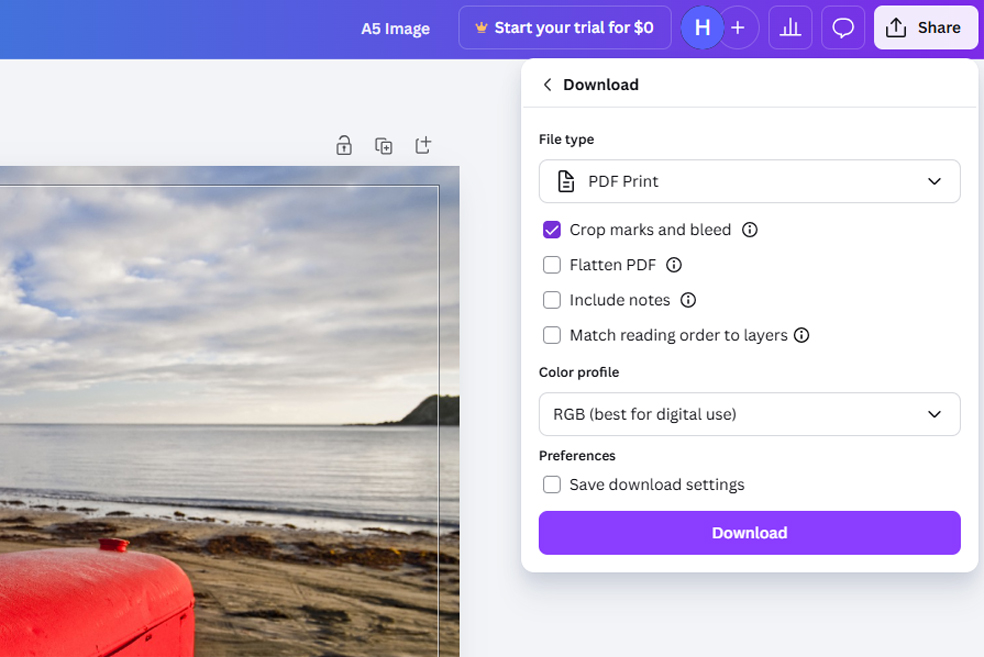Open the File type dropdown showing PDF Print

pos(749,181)
